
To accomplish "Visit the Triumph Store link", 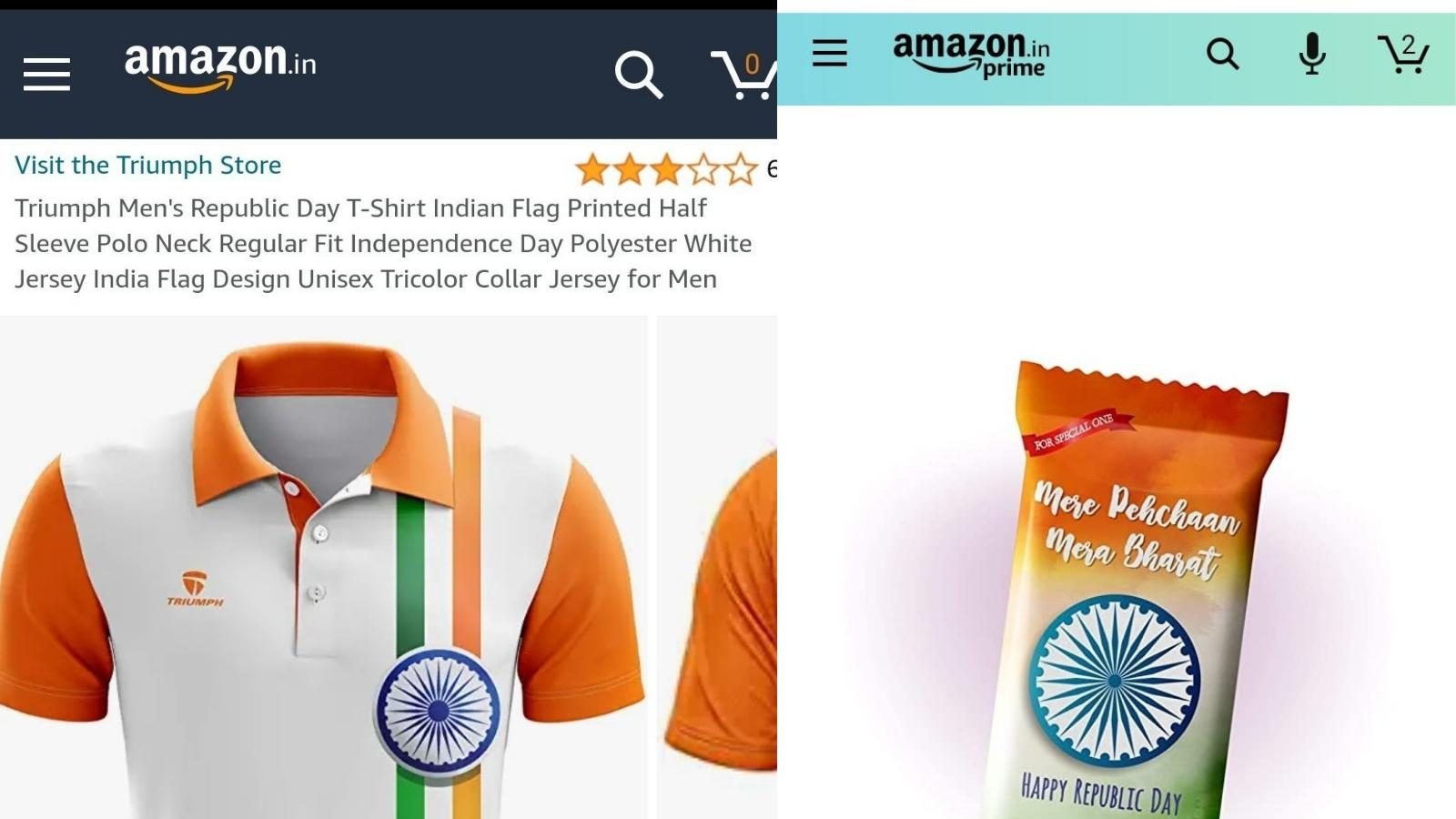I will point(147,165).
